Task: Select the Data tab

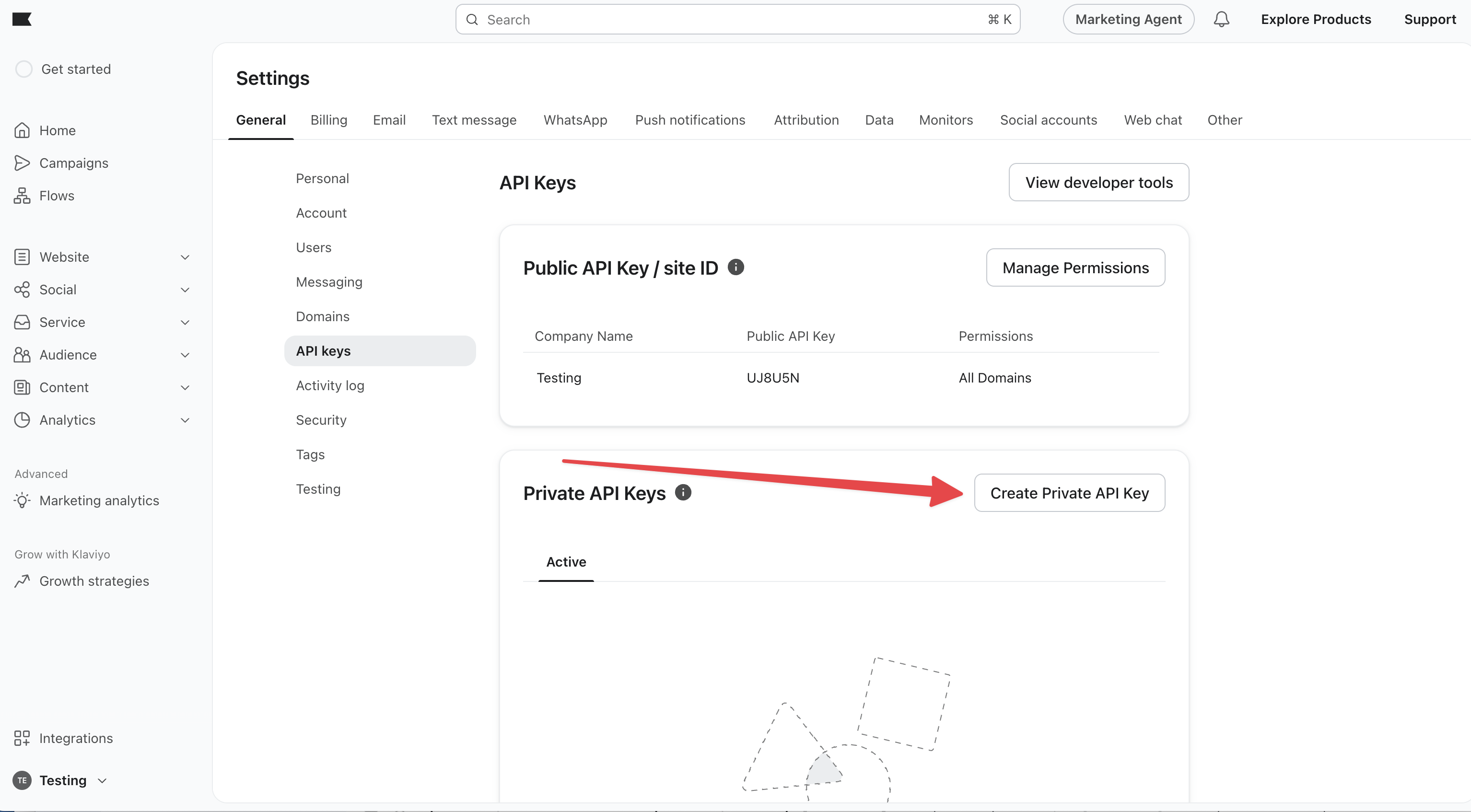Action: pyautogui.click(x=879, y=120)
